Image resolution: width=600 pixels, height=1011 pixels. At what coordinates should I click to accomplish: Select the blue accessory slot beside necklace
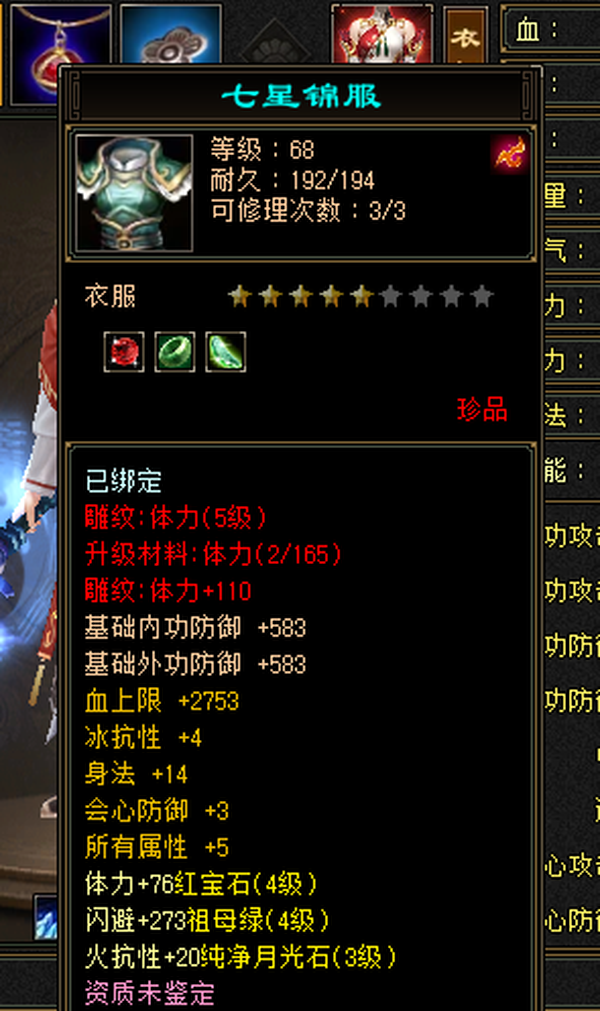pos(171,34)
